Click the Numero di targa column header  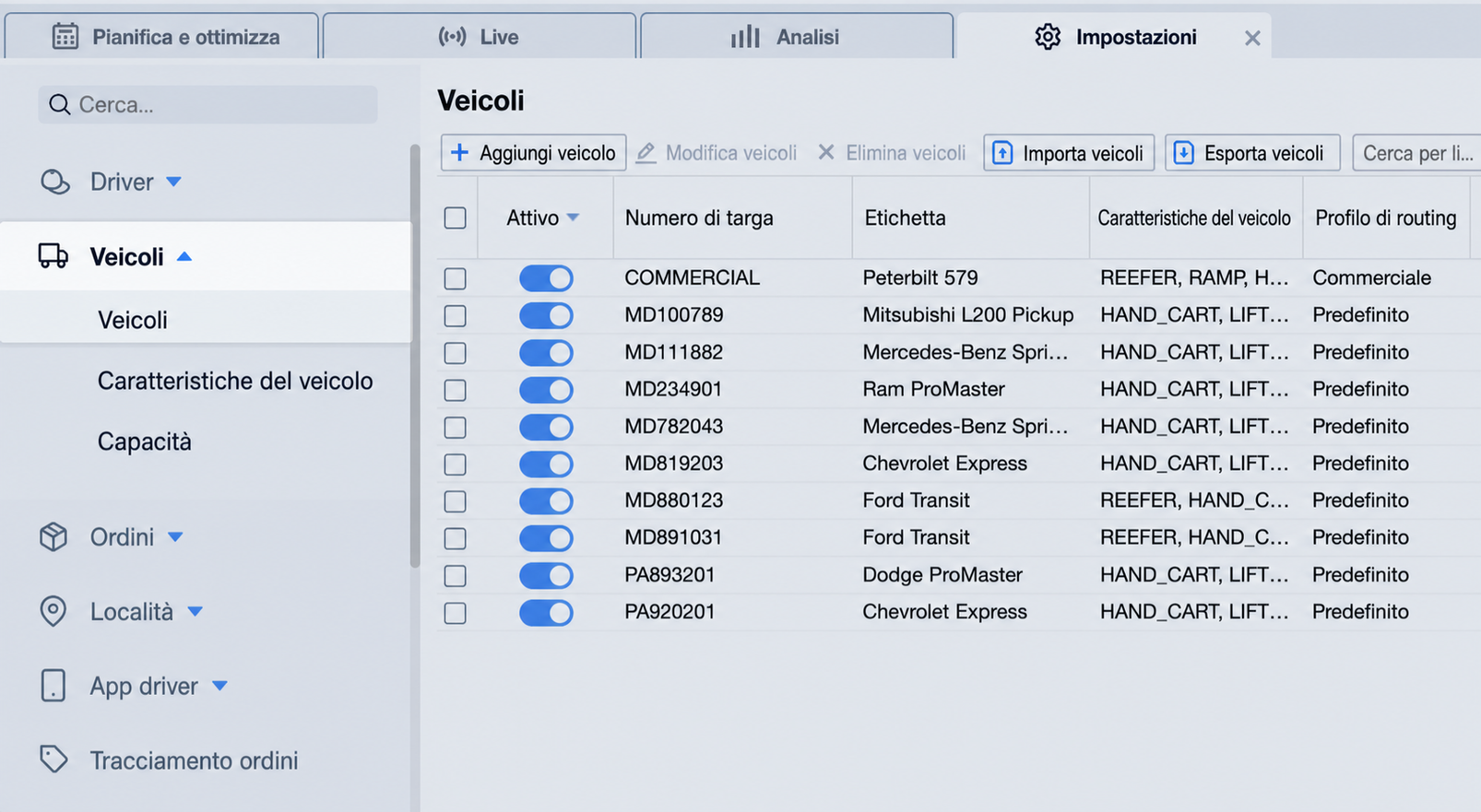(x=699, y=218)
